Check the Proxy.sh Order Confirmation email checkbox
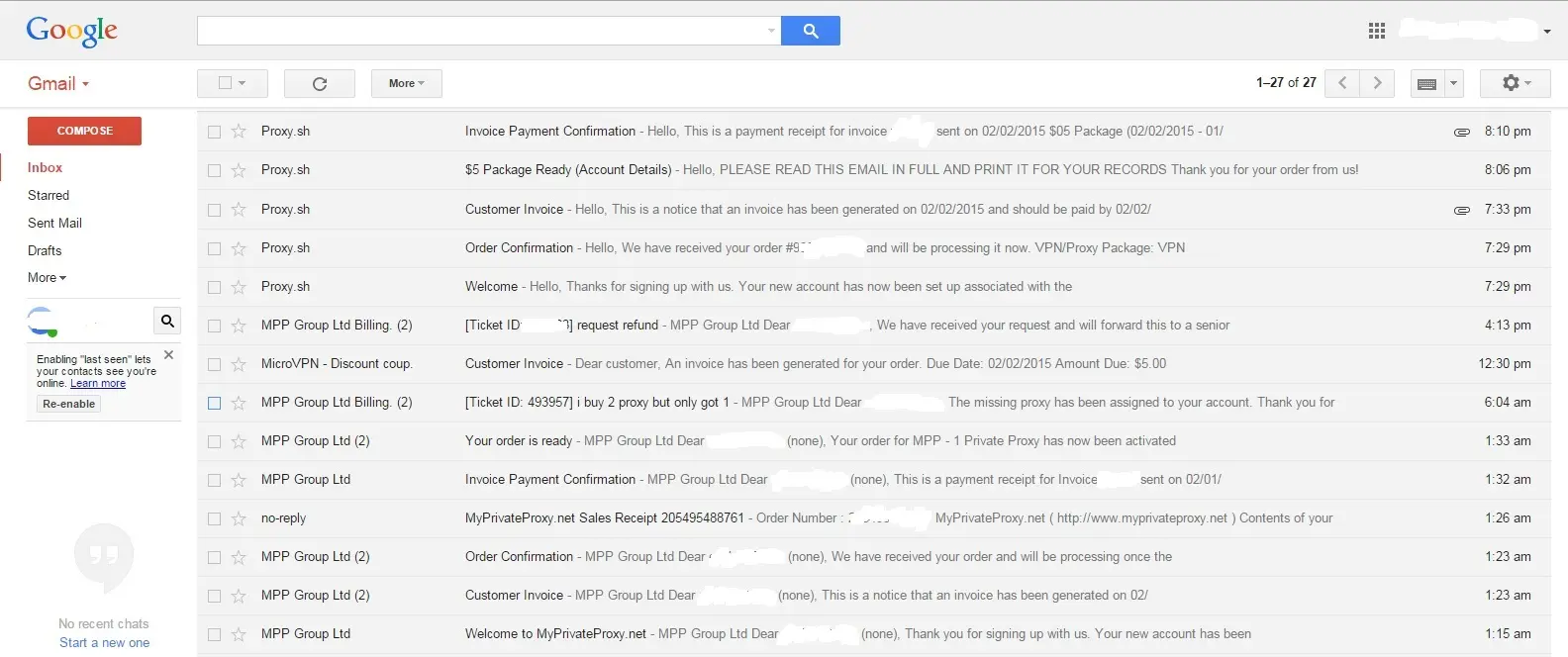The image size is (1568, 657). pos(214,248)
